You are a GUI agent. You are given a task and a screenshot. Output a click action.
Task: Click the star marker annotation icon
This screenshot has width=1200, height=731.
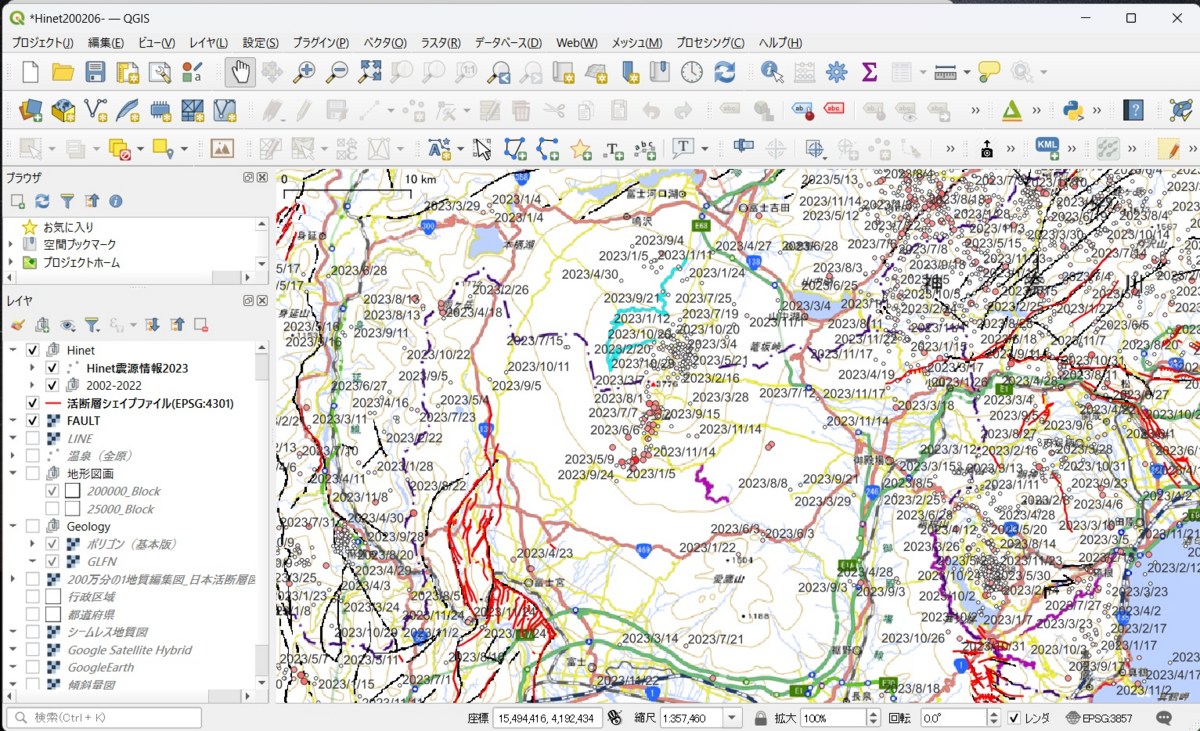tap(580, 149)
